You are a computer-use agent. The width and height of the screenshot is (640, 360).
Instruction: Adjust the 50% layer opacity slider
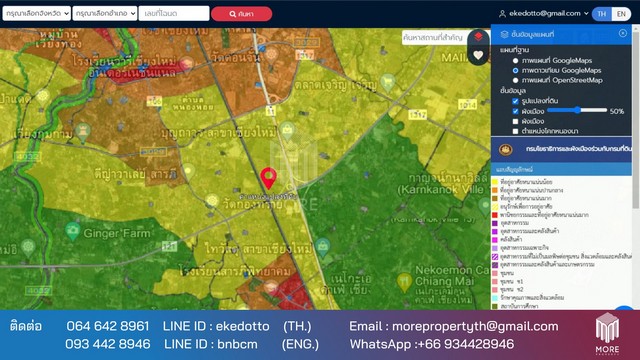(577, 110)
